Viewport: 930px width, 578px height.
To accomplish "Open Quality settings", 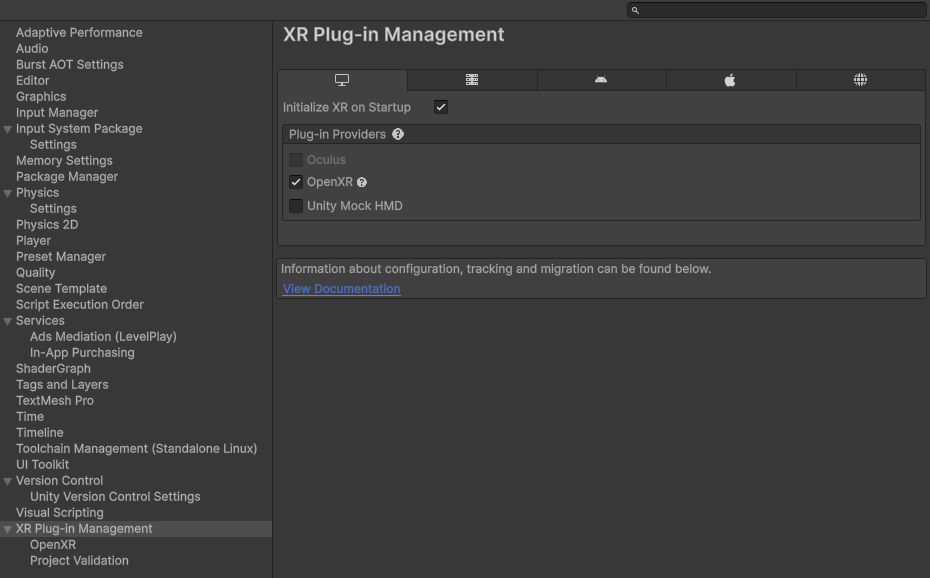I will (x=36, y=273).
